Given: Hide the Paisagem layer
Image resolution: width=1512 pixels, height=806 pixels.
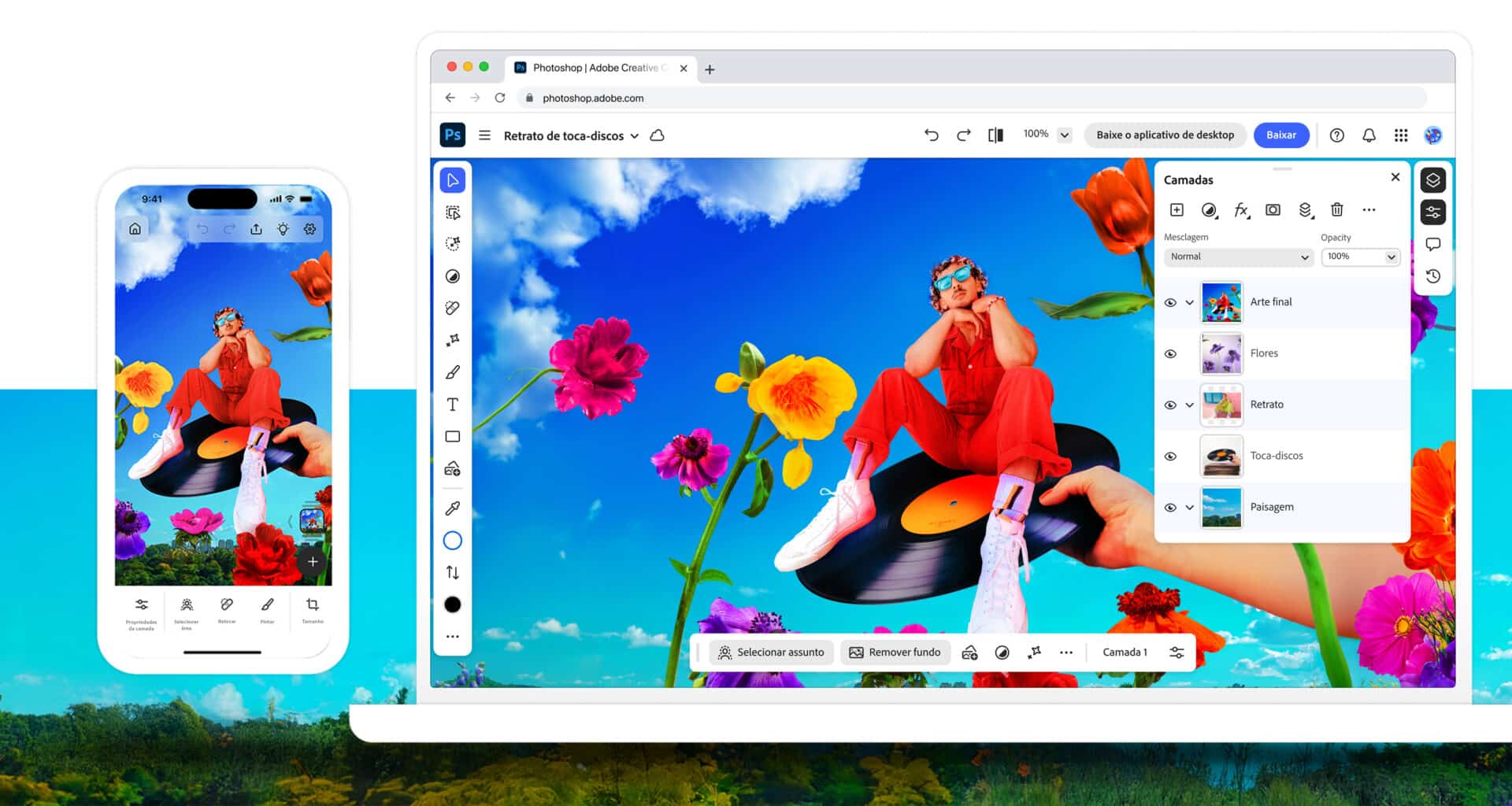Looking at the screenshot, I should [x=1170, y=507].
